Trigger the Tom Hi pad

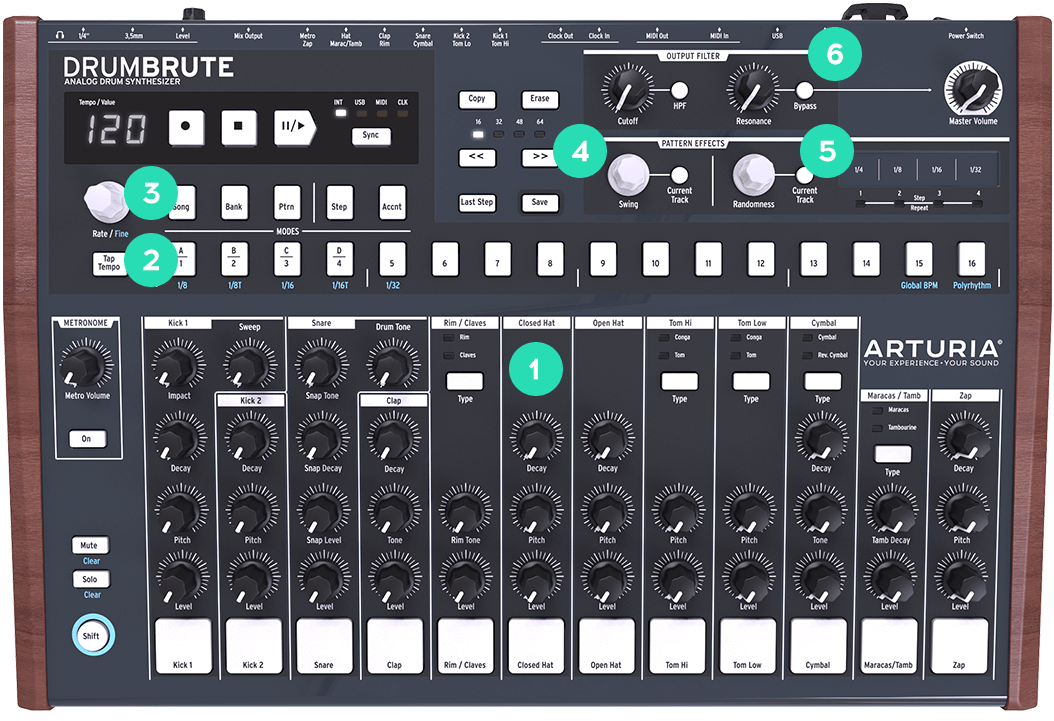pyautogui.click(x=677, y=646)
